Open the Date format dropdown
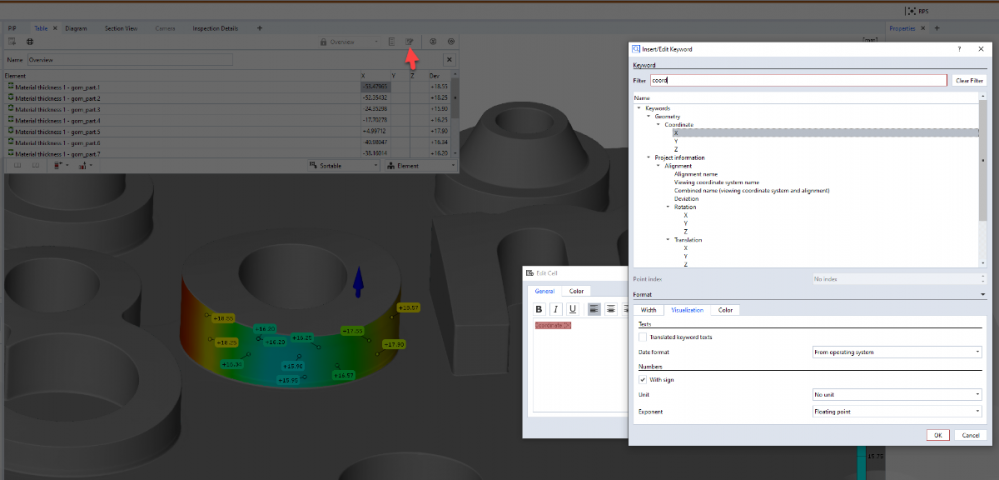Viewport: 999px width, 480px height. tap(897, 352)
